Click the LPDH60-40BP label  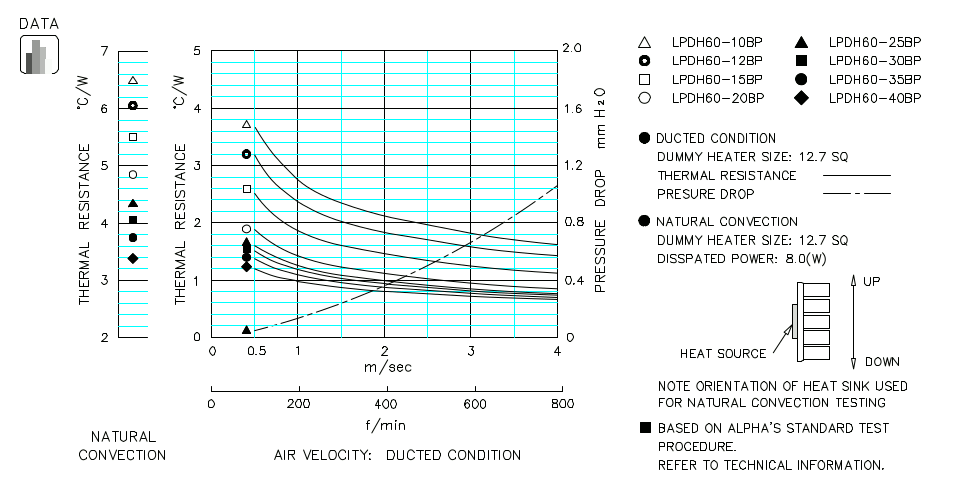click(x=875, y=98)
